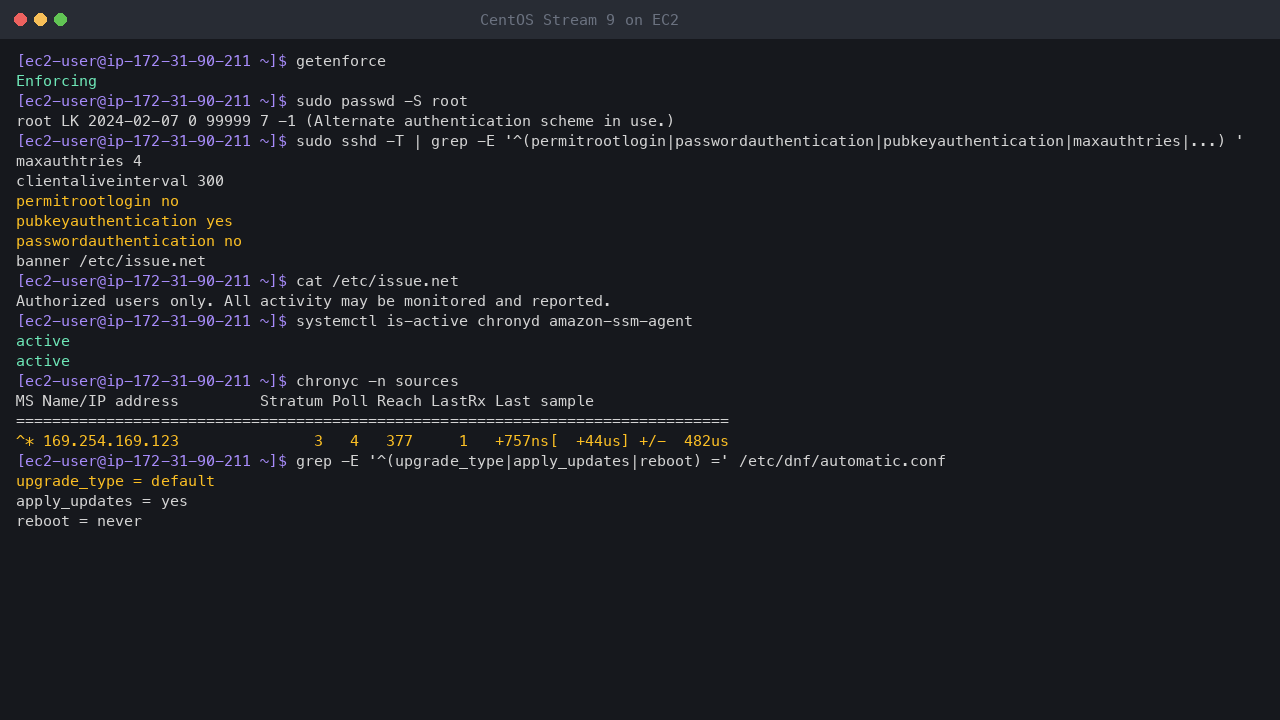Viewport: 1280px width, 720px height.
Task: Select the "maxauthtries 4" output line
Action: tap(79, 161)
